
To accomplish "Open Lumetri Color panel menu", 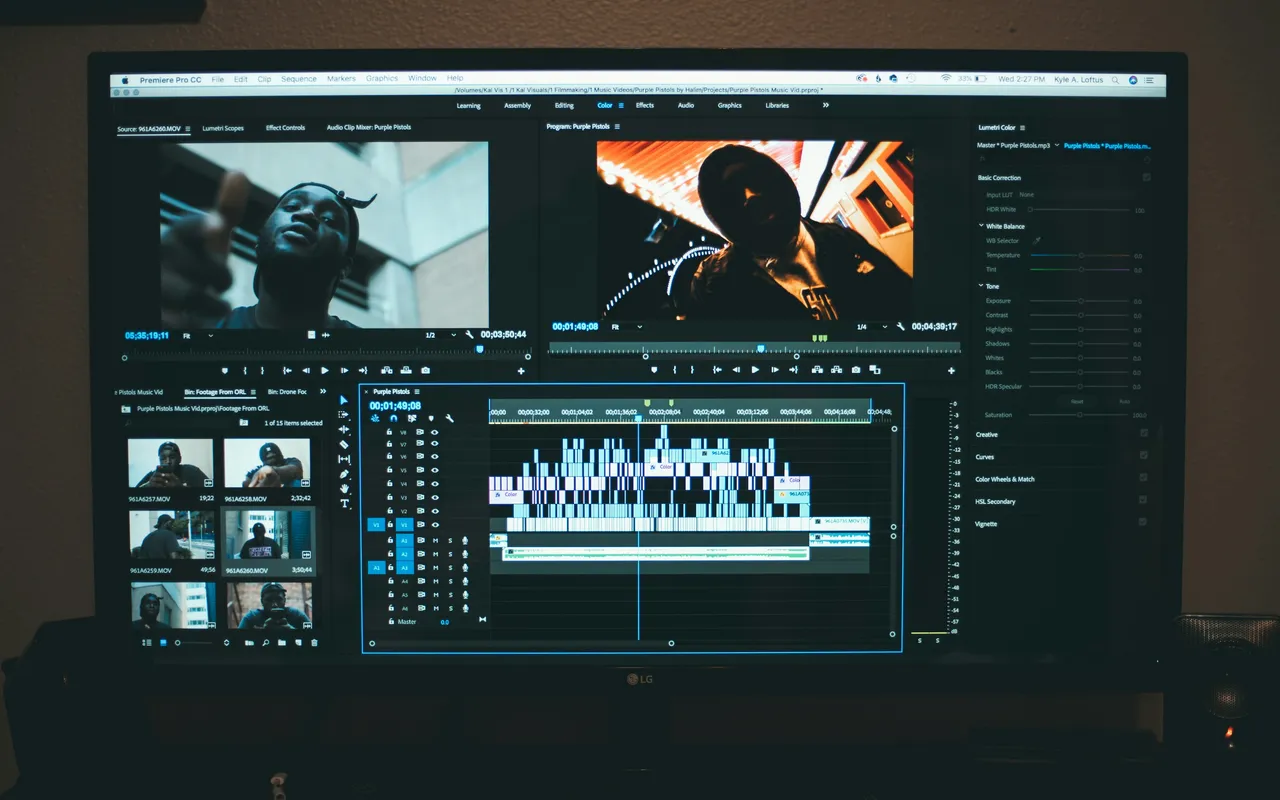I will 1022,128.
